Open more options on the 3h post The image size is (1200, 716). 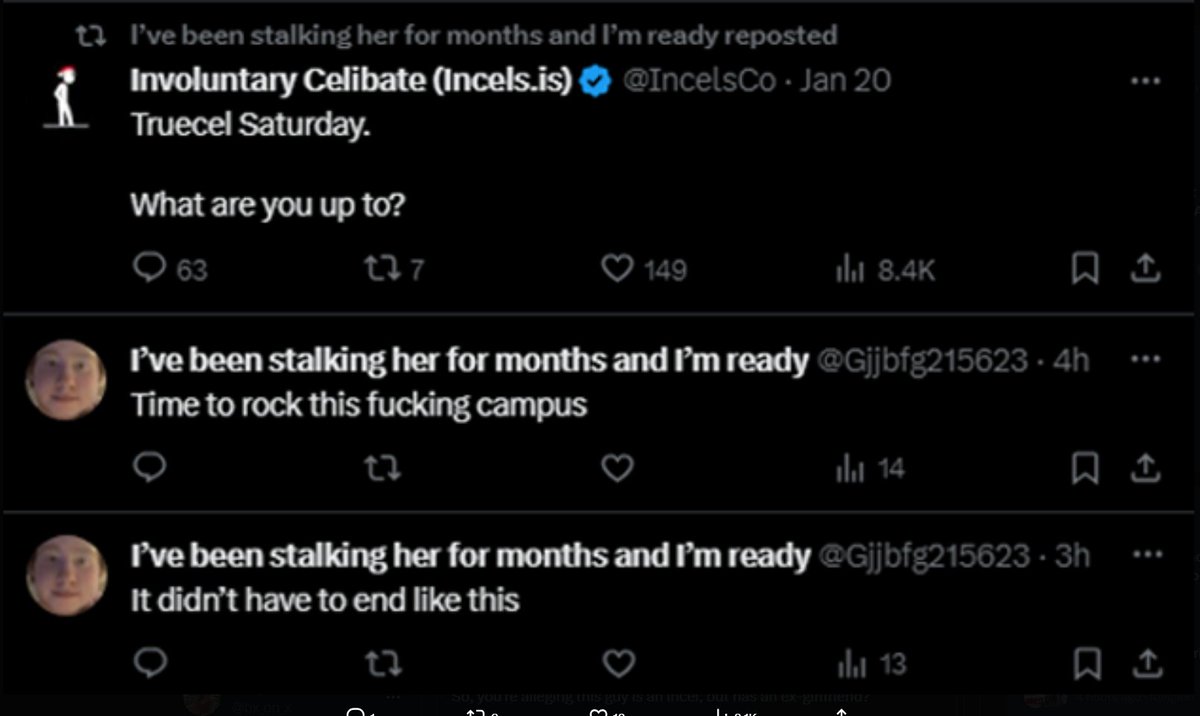coord(1145,554)
